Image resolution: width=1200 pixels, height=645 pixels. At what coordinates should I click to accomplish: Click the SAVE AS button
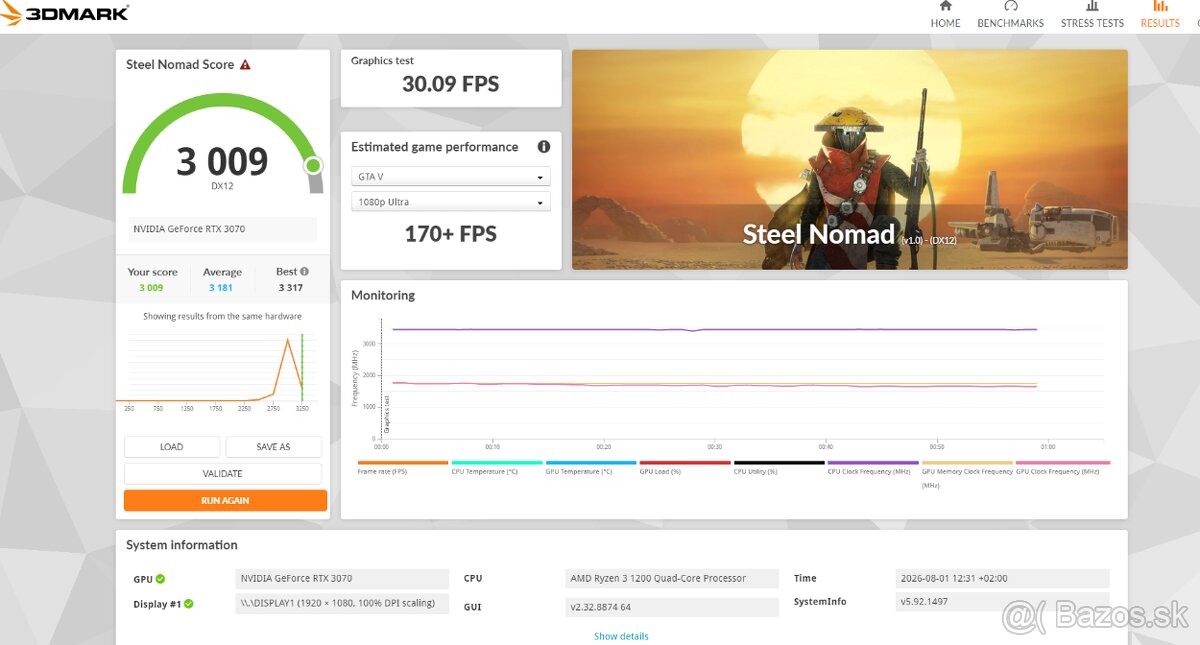[x=273, y=447]
